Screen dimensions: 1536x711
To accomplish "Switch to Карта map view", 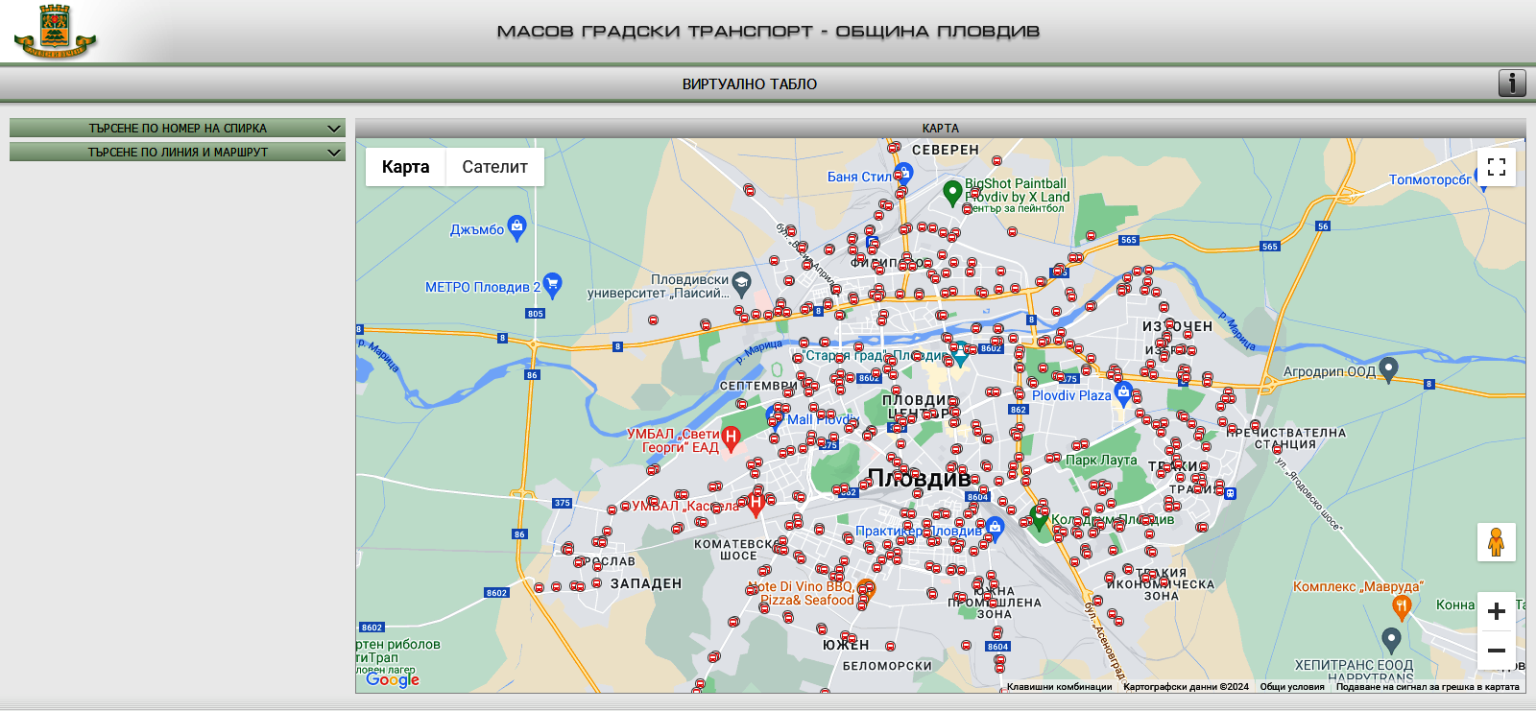I will point(406,167).
